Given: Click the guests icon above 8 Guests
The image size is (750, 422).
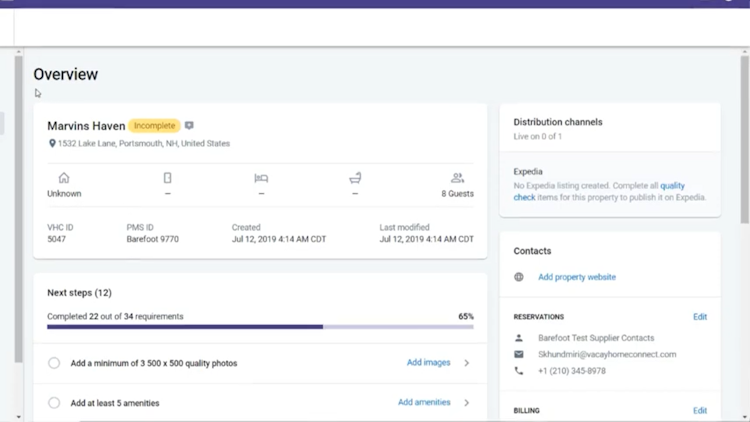Looking at the screenshot, I should coord(458,178).
